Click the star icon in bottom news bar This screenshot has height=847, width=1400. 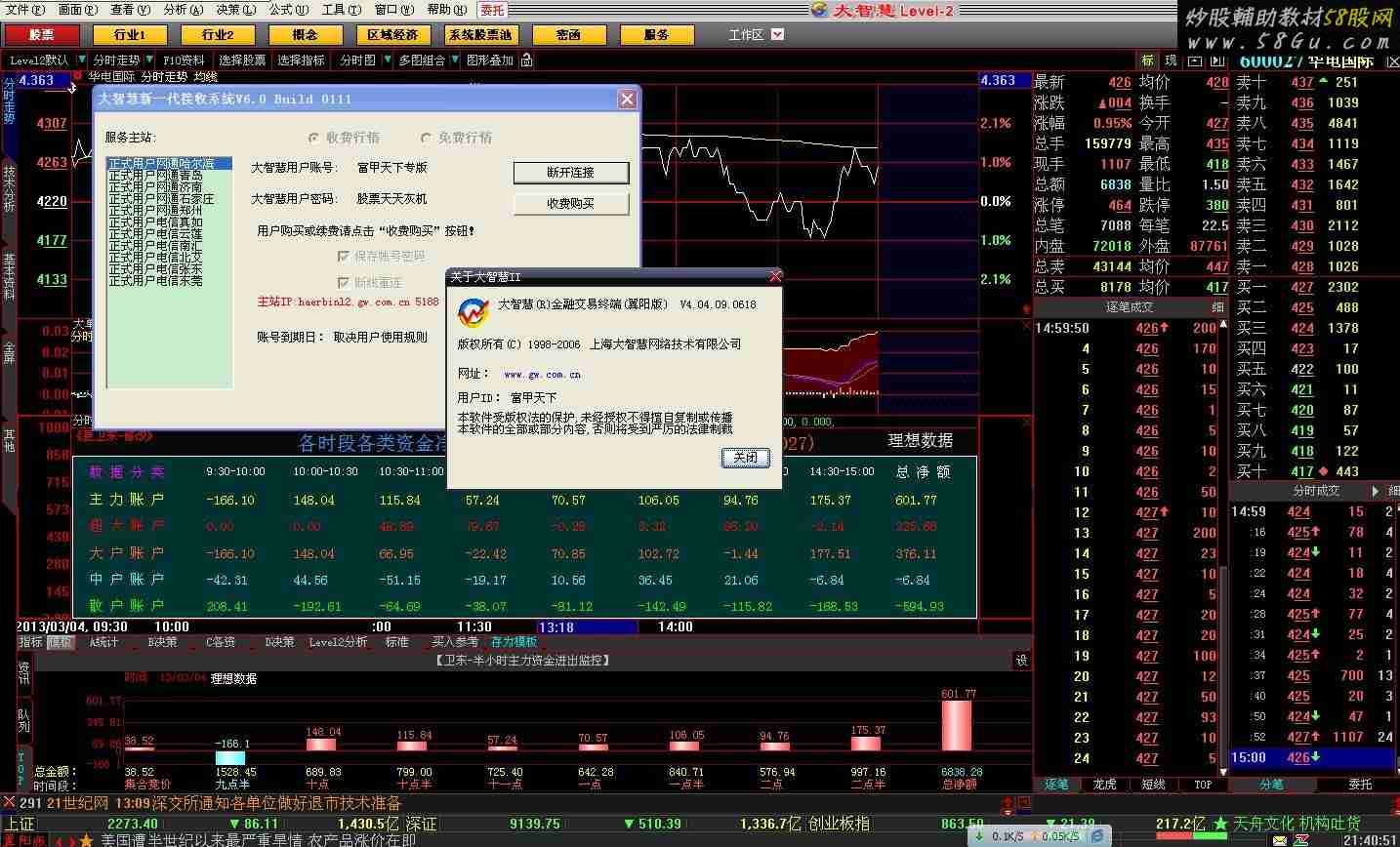click(x=85, y=839)
